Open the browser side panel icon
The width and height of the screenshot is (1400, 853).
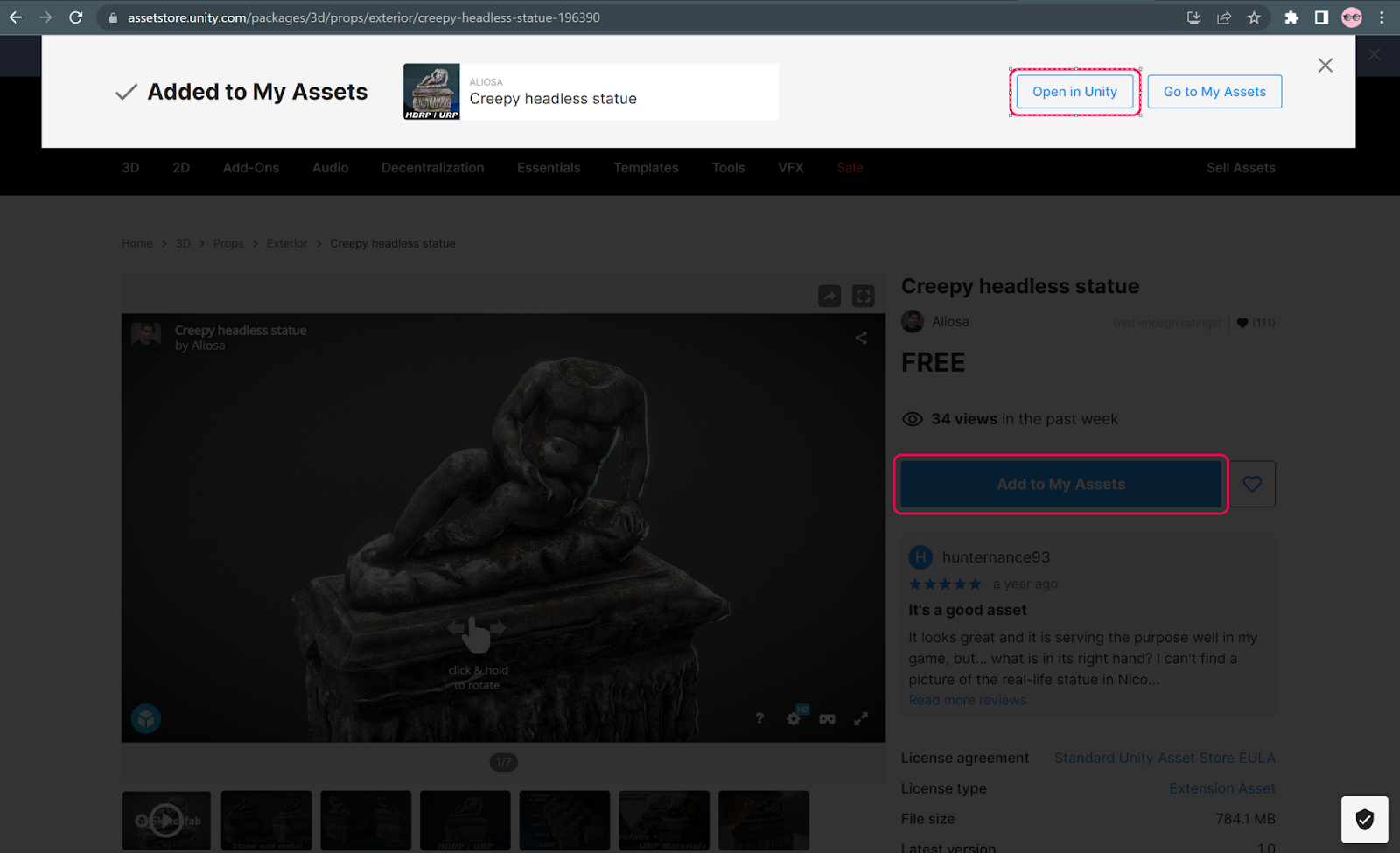tap(1321, 17)
